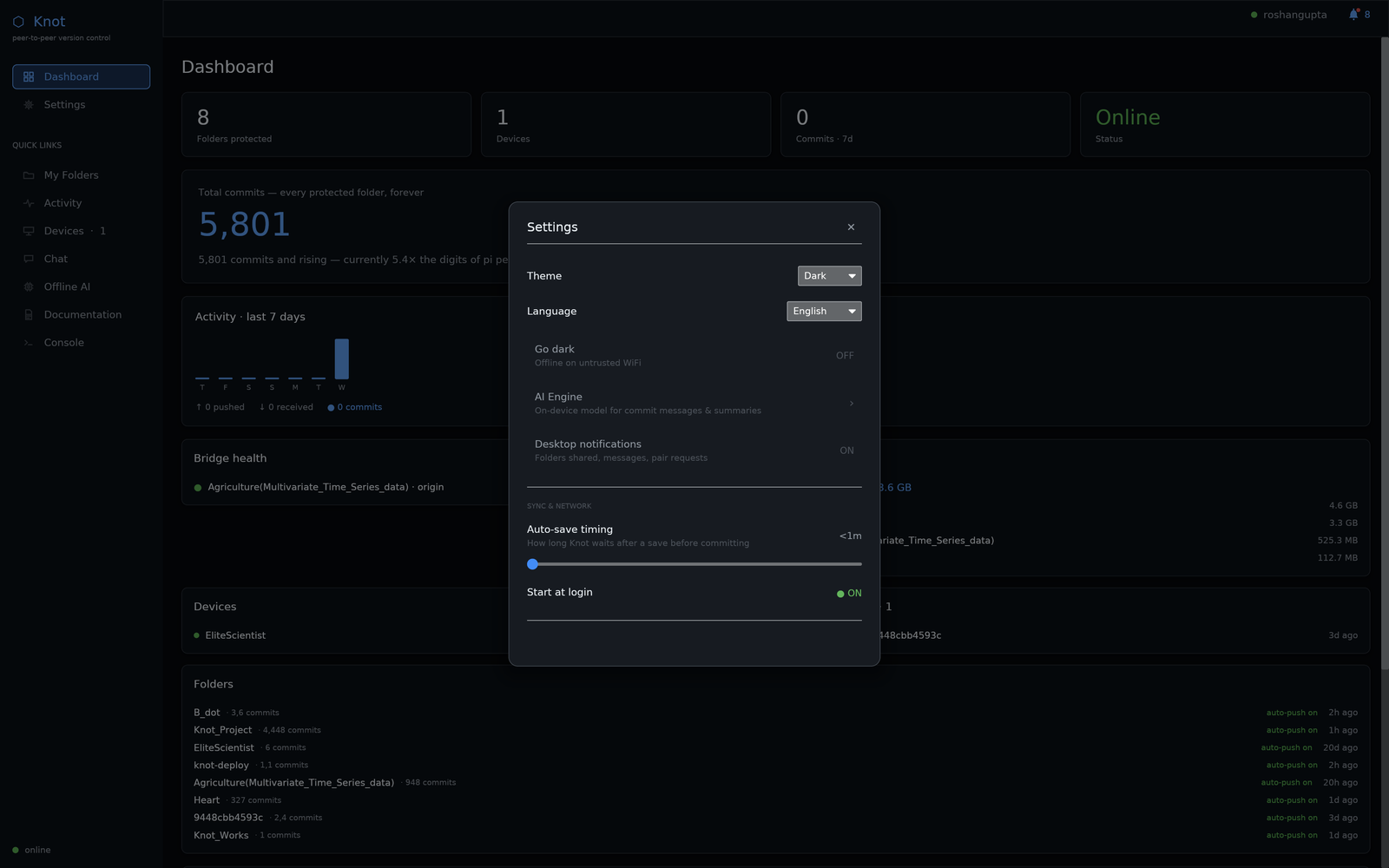Toggle Go dark OFF switch

845,356
